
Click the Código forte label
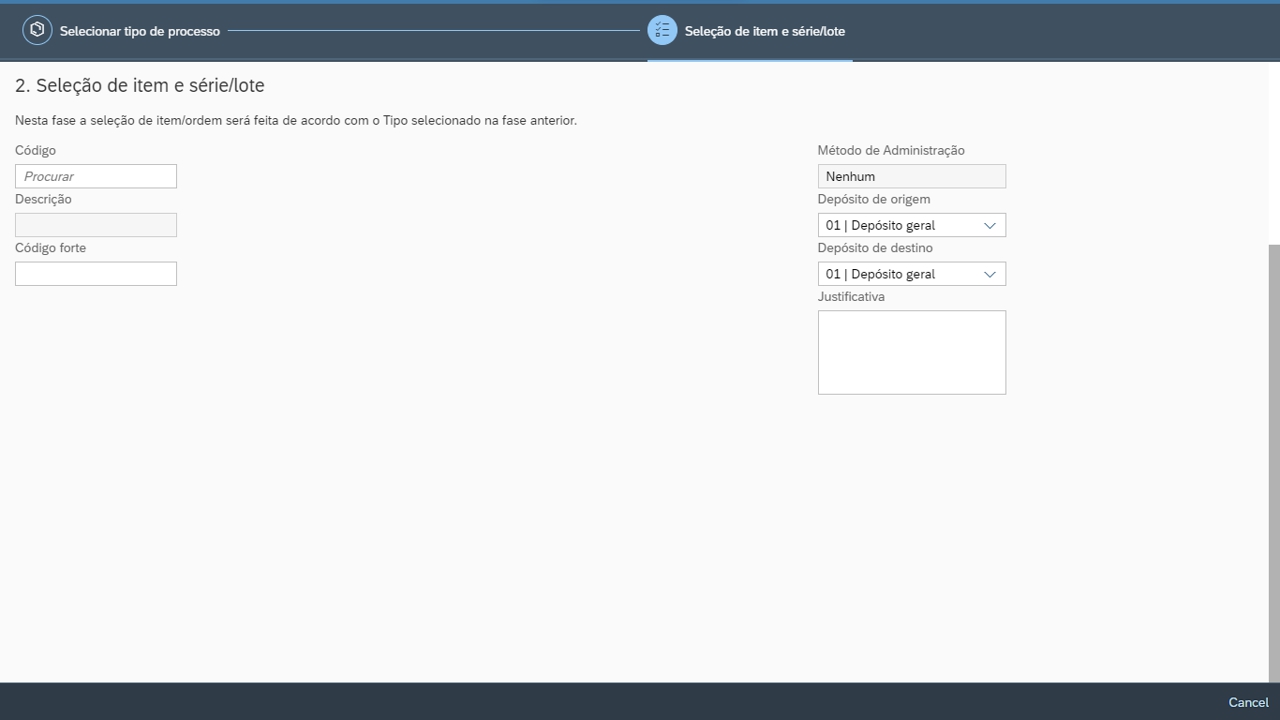click(51, 248)
